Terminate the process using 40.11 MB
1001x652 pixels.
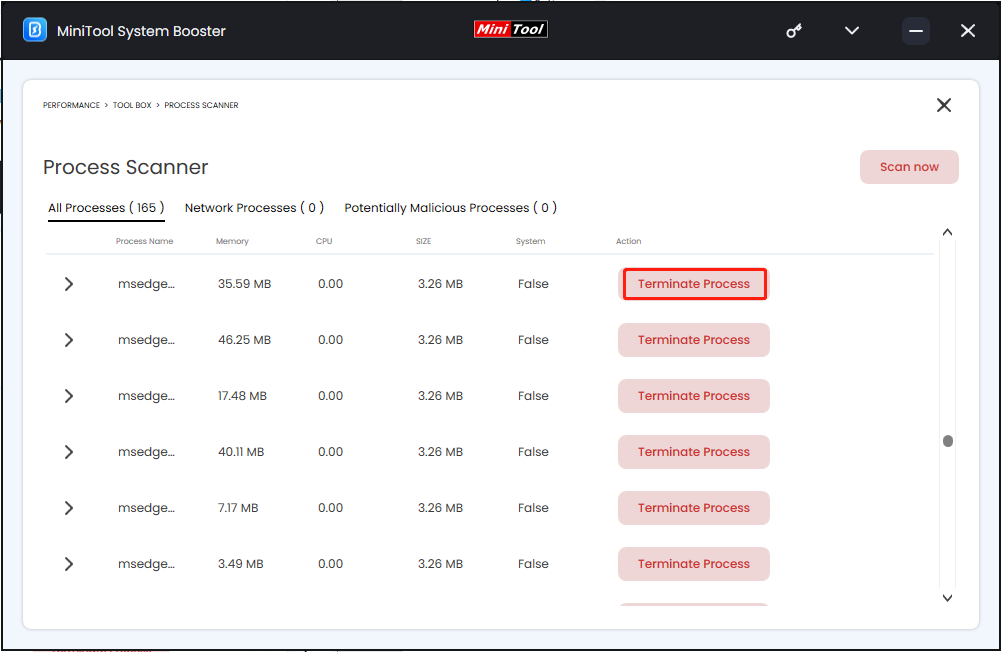pyautogui.click(x=694, y=452)
